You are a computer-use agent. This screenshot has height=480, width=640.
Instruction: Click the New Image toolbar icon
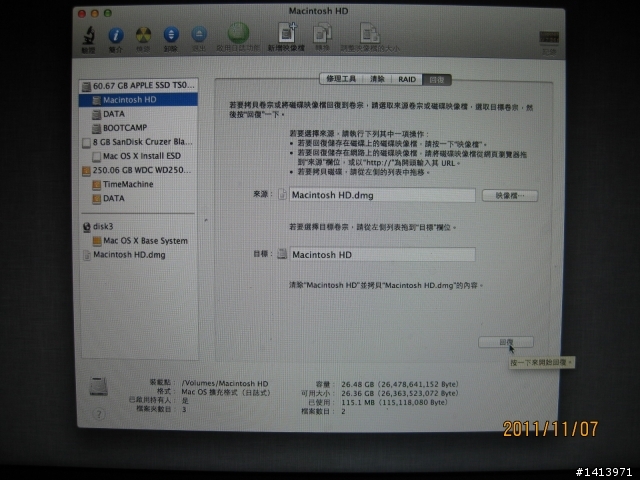tap(287, 33)
